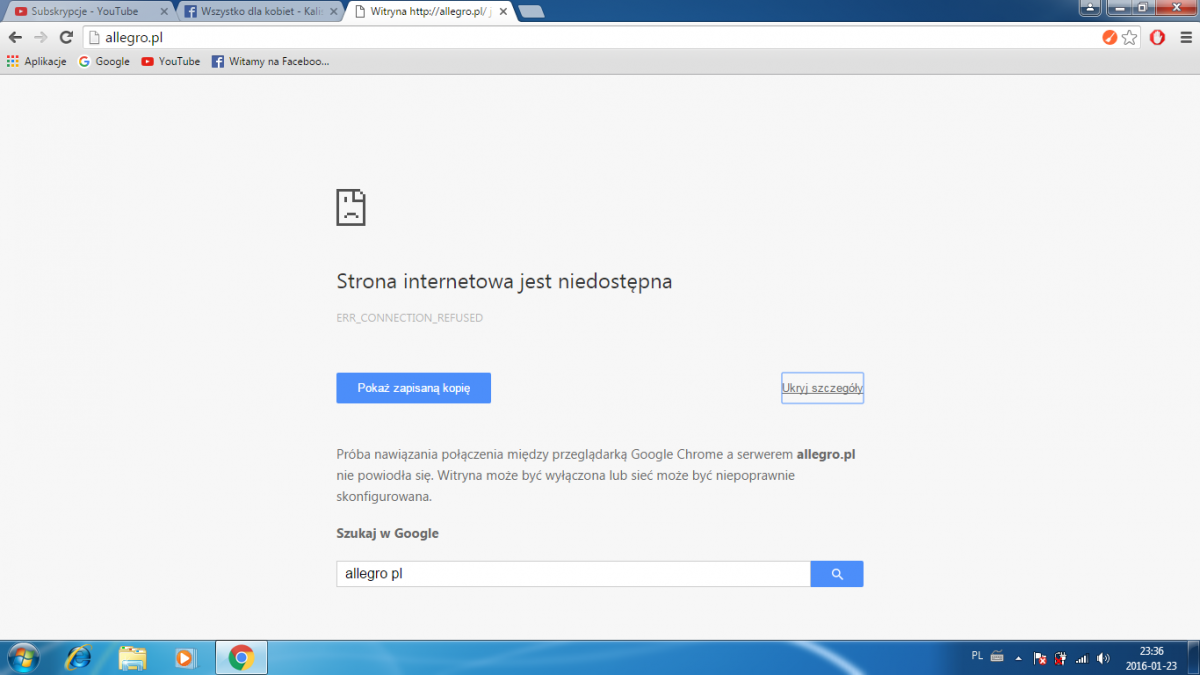Open the Windows Start menu
The height and width of the screenshot is (675, 1200).
tap(22, 657)
